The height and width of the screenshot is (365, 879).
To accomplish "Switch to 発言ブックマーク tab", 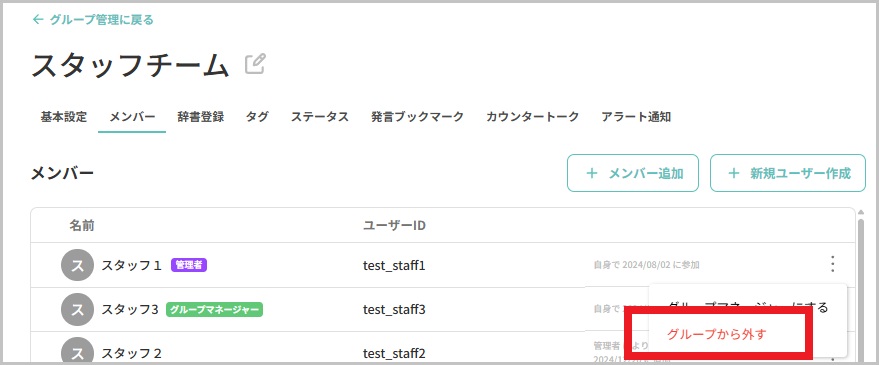I will (417, 117).
